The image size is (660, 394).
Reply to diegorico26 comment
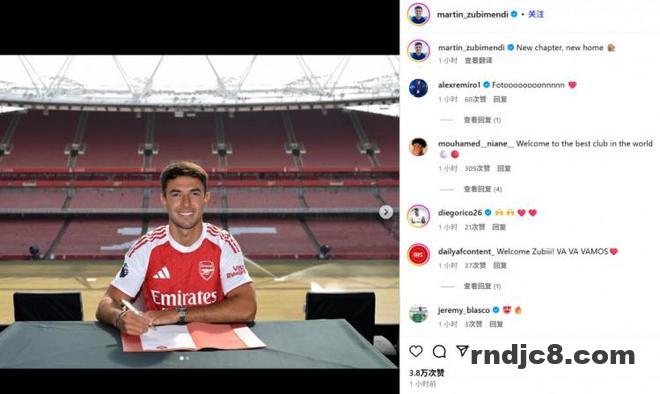tap(499, 227)
